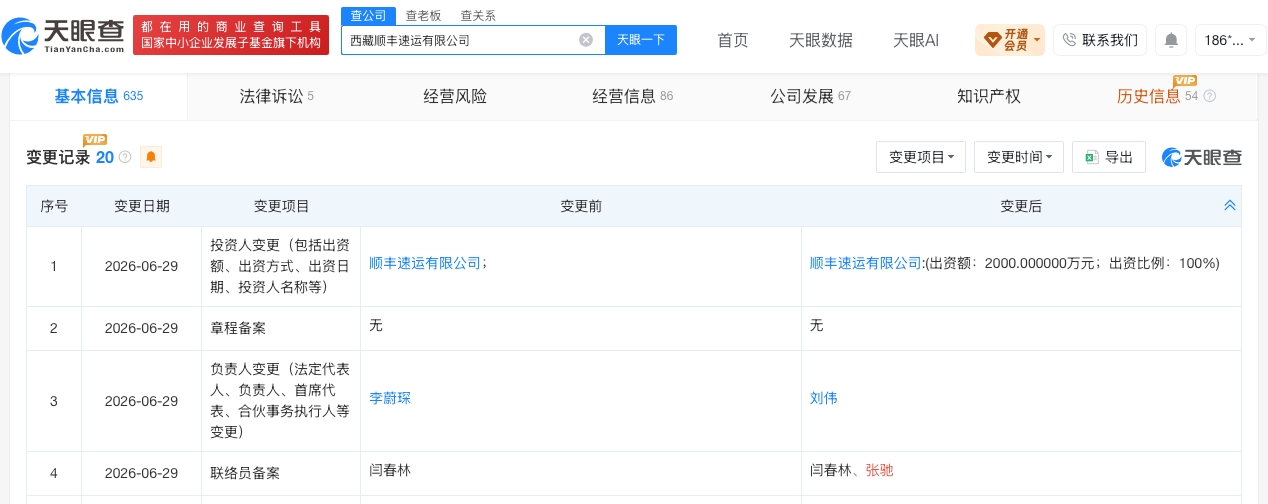The width and height of the screenshot is (1268, 504).
Task: Click the 负责人变更 change item cell
Action: click(280, 400)
